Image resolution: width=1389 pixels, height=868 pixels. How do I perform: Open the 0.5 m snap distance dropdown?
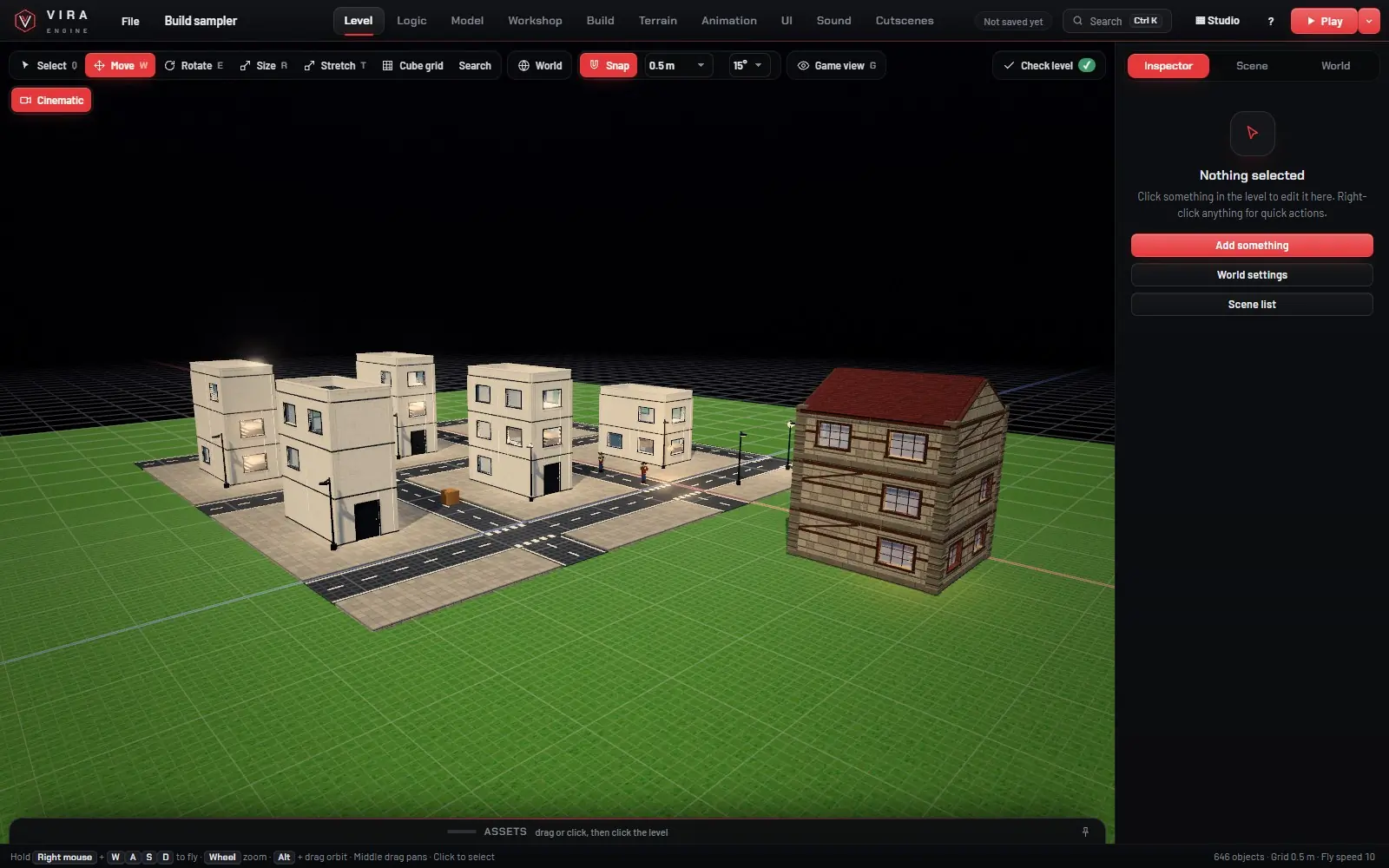pyautogui.click(x=678, y=65)
